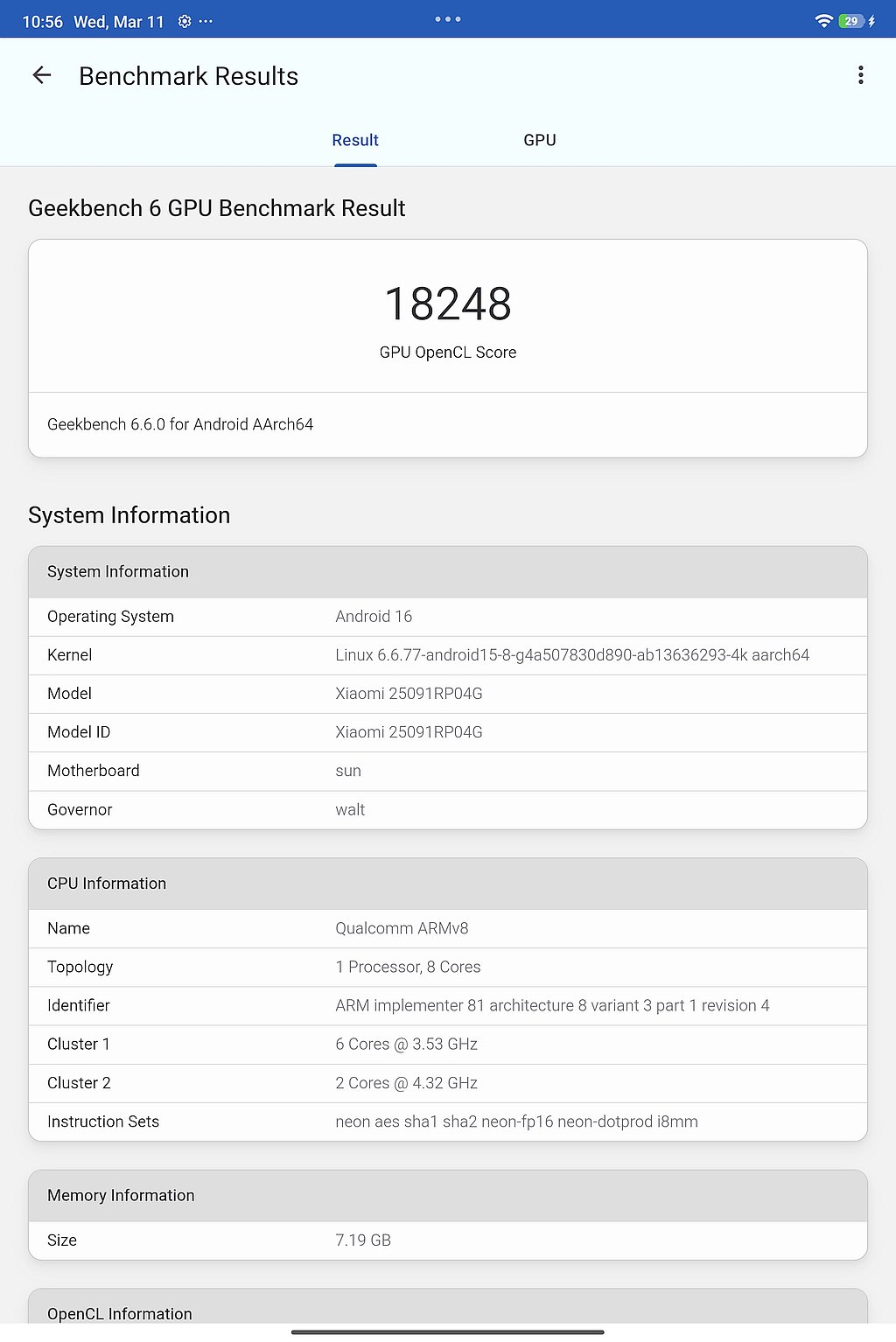Viewport: 896px width, 1342px height.
Task: Tap the settings gear in status bar
Action: coord(185,22)
